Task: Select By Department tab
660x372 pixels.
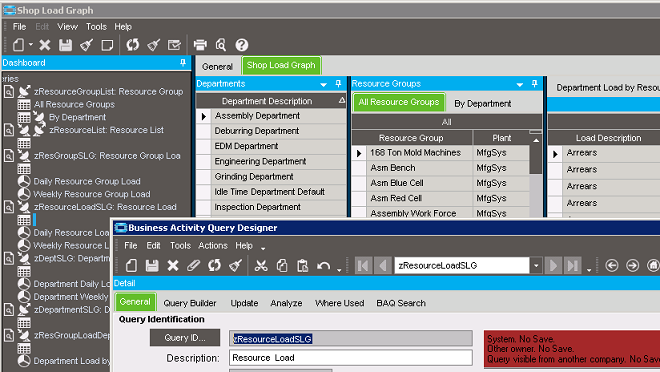Action: [x=482, y=104]
